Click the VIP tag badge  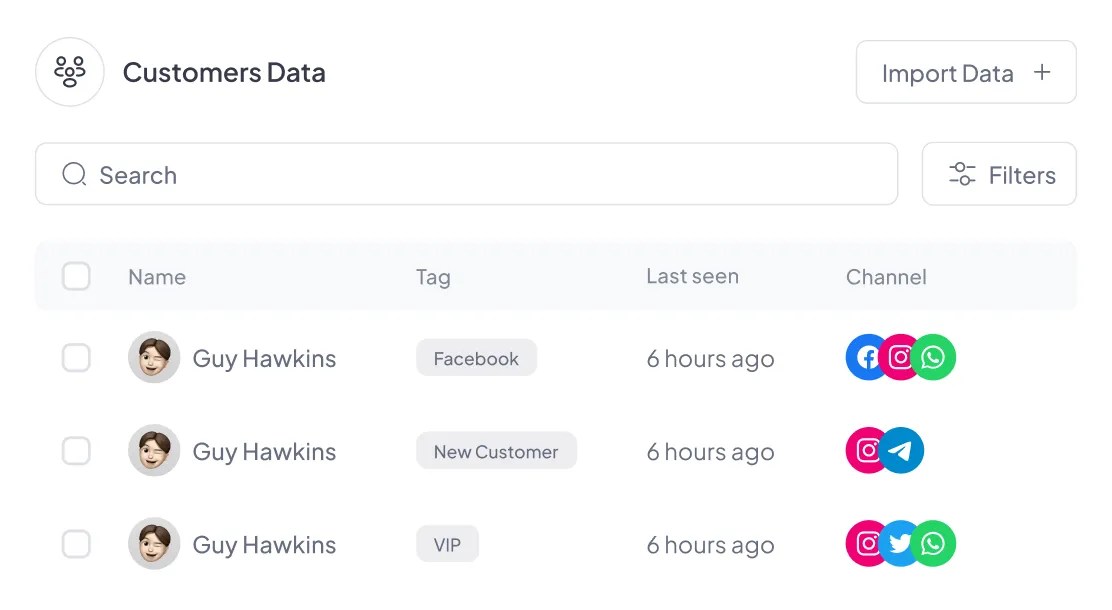click(x=447, y=544)
